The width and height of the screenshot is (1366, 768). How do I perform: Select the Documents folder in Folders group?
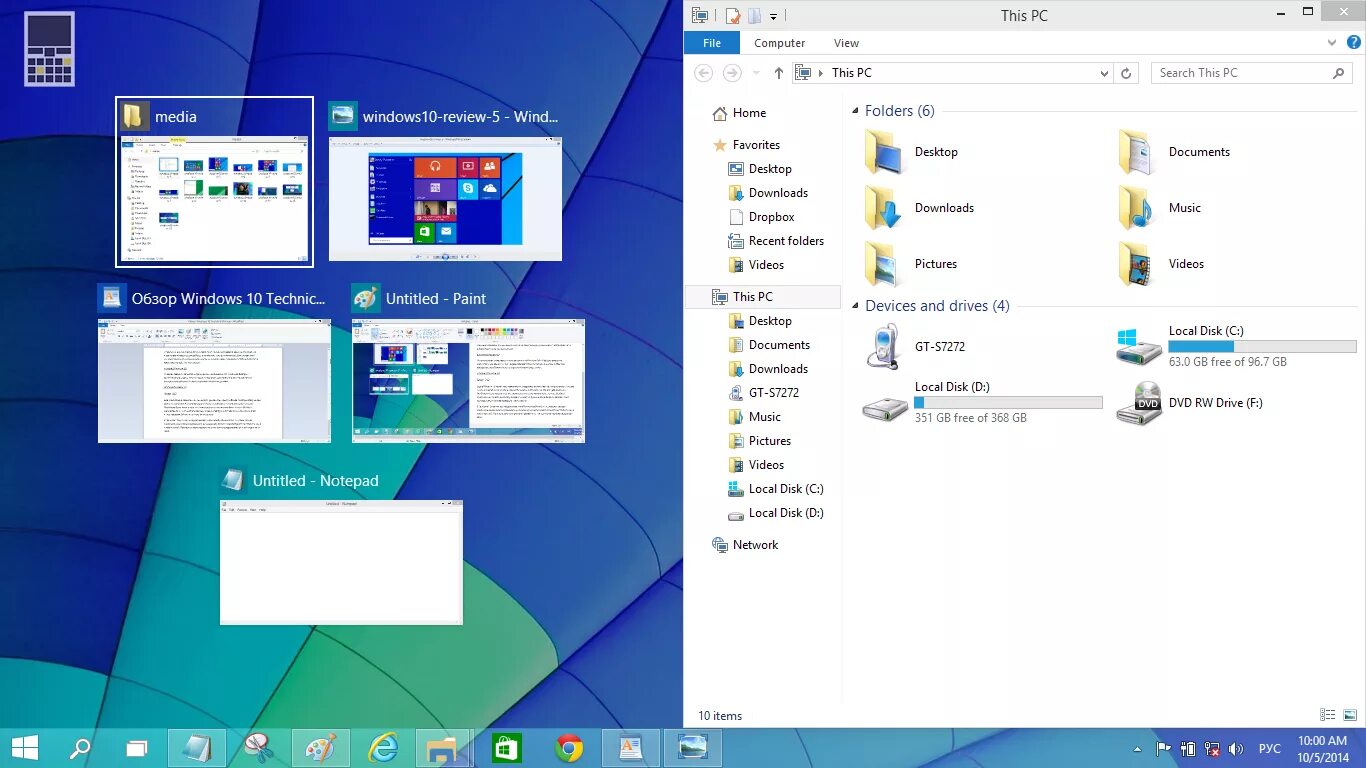click(x=1173, y=152)
